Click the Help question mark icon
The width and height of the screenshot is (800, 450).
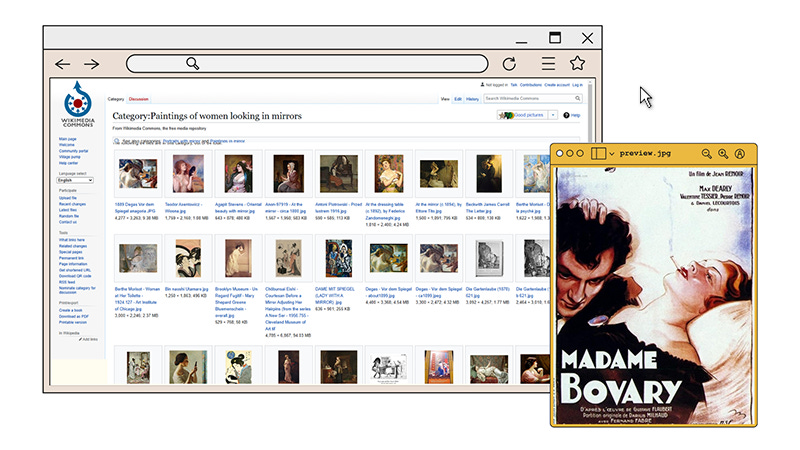566,115
